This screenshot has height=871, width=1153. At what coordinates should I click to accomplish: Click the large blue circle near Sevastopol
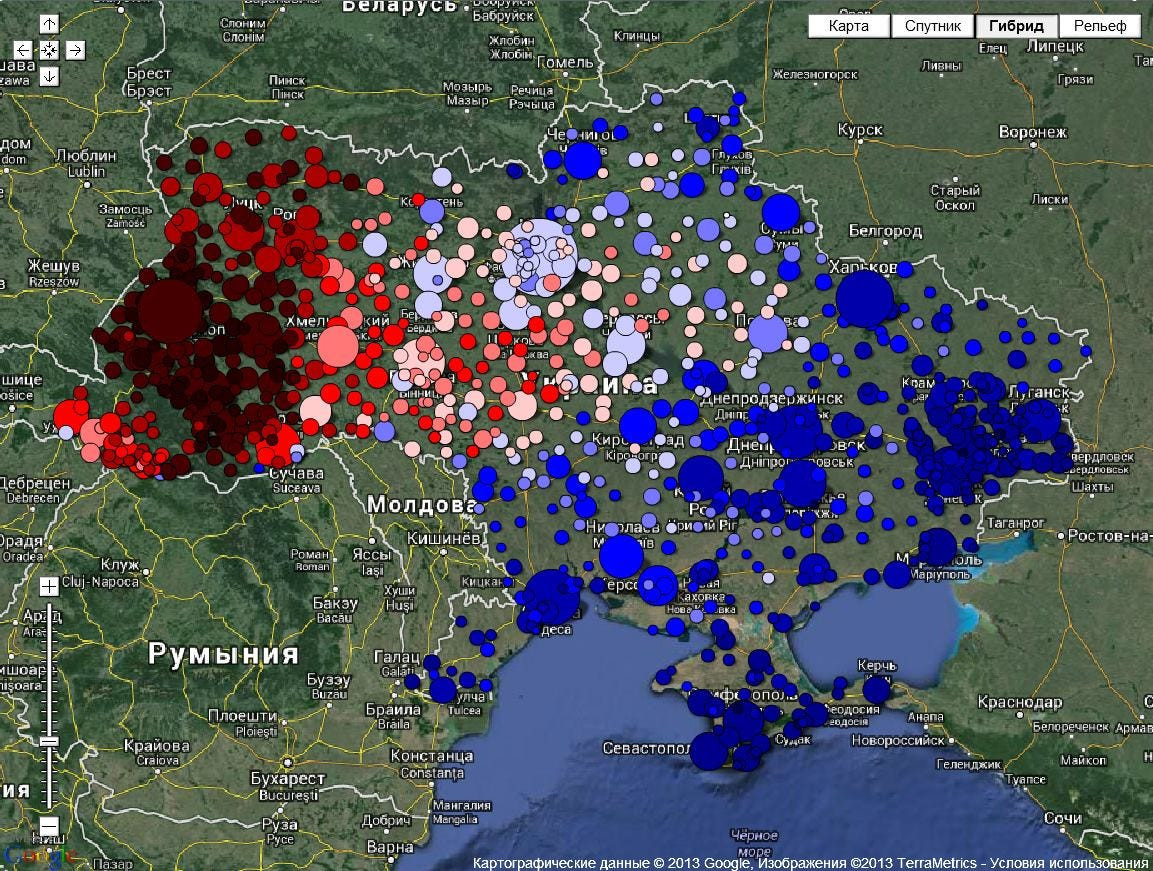coord(710,752)
